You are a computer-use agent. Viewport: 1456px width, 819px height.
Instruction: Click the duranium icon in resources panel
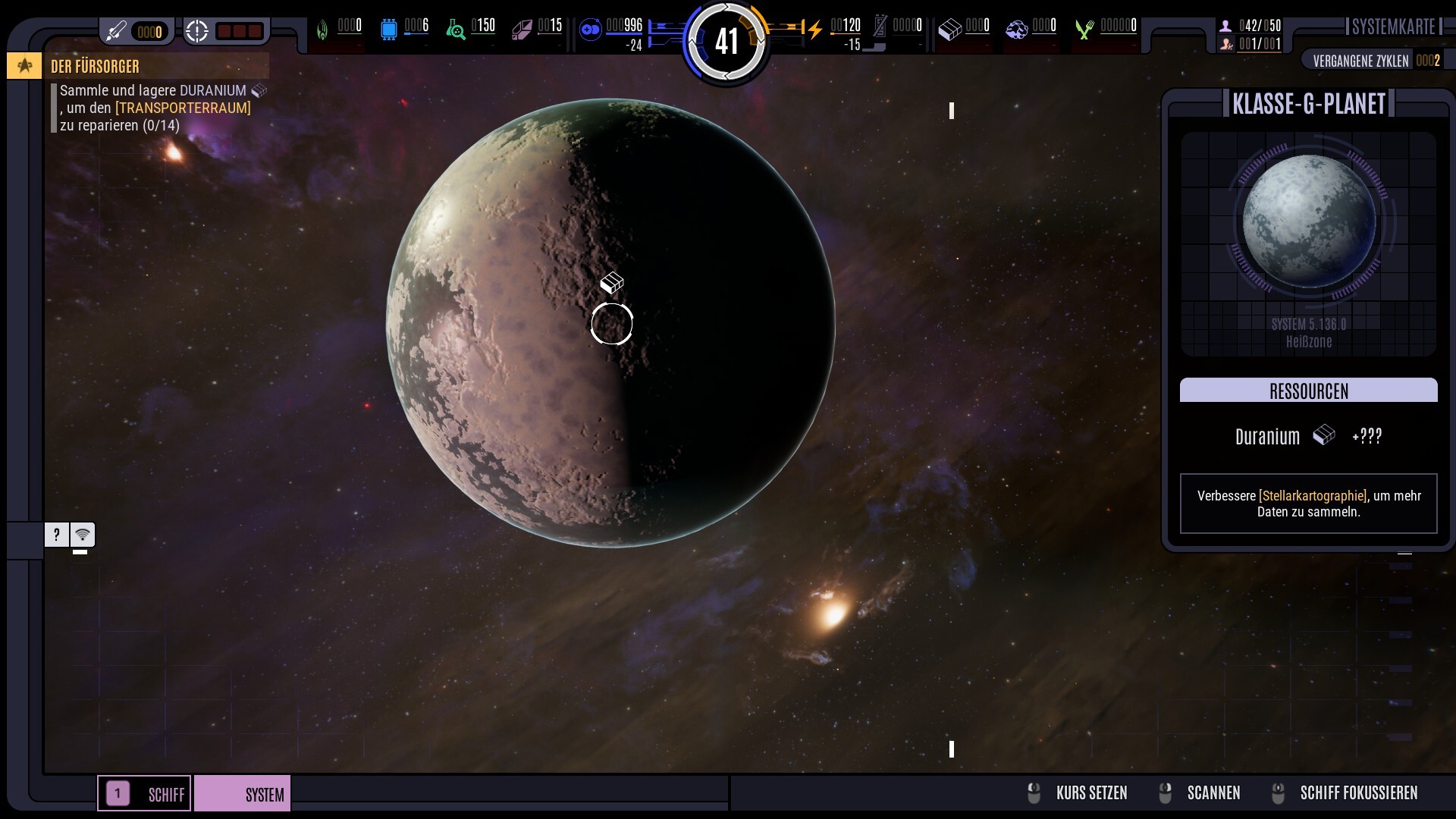coord(1324,435)
